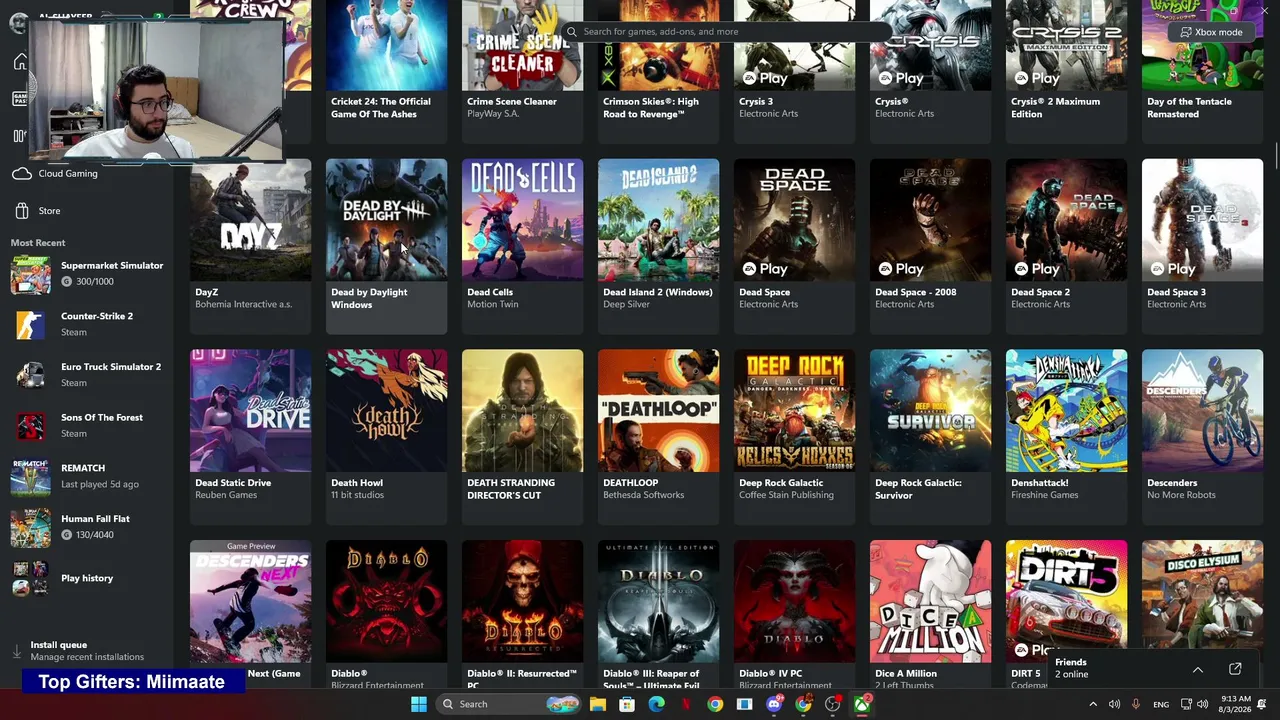The width and height of the screenshot is (1280, 720).
Task: Click the Windows taskbar Search box
Action: 510,704
